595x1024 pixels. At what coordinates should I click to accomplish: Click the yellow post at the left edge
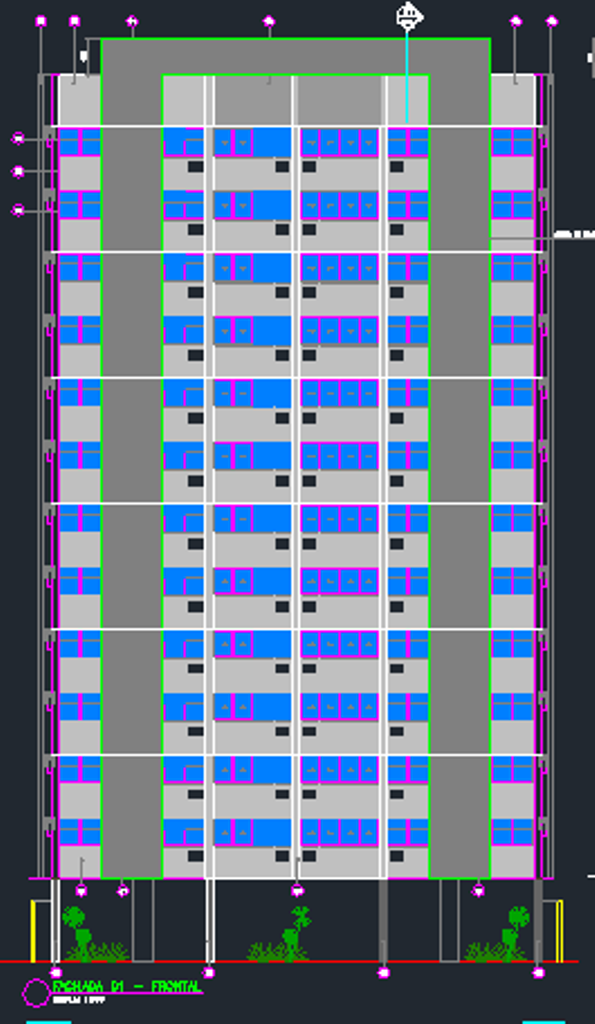point(33,931)
